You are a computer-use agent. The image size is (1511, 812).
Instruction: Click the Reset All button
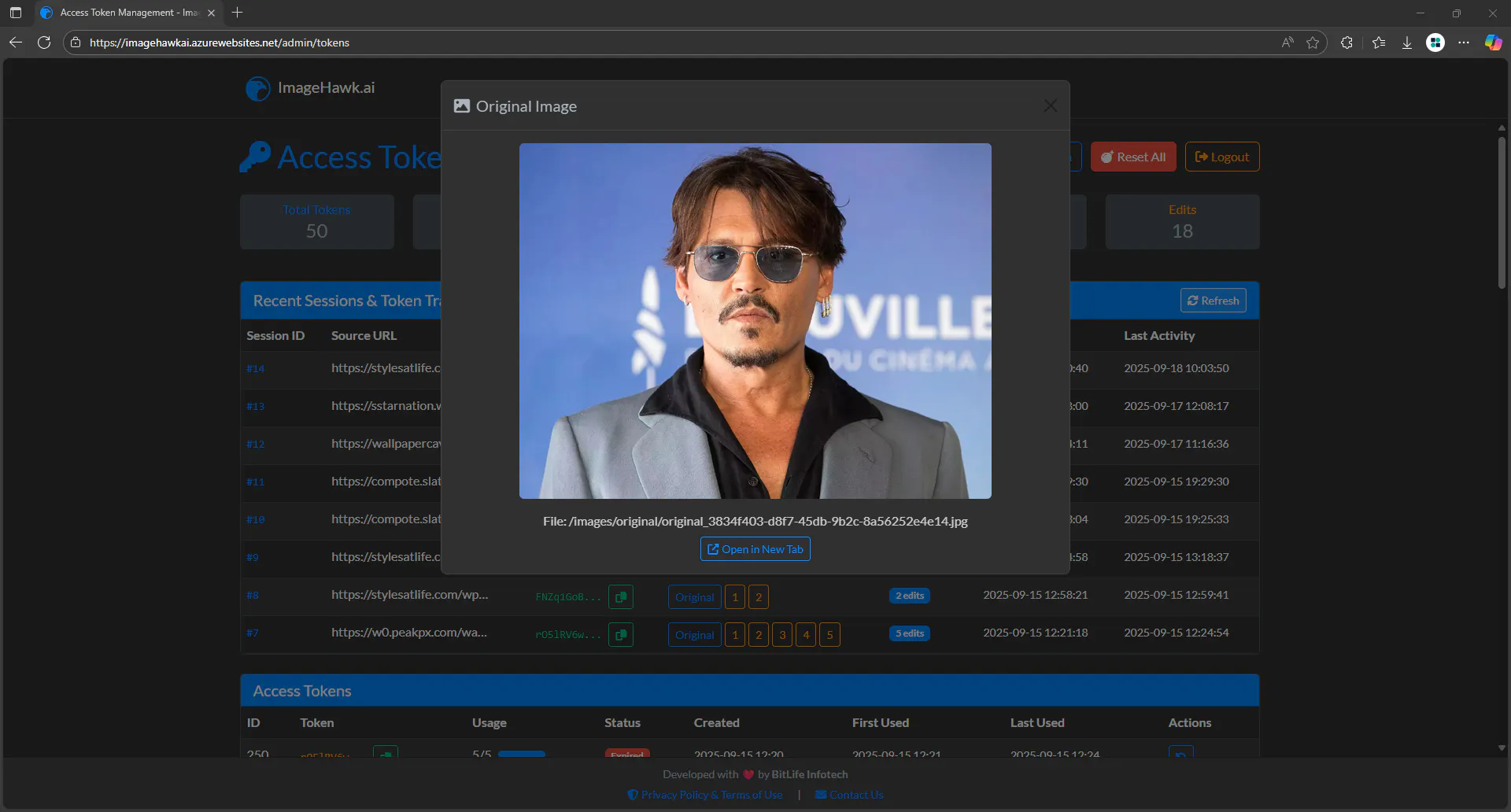pyautogui.click(x=1133, y=157)
